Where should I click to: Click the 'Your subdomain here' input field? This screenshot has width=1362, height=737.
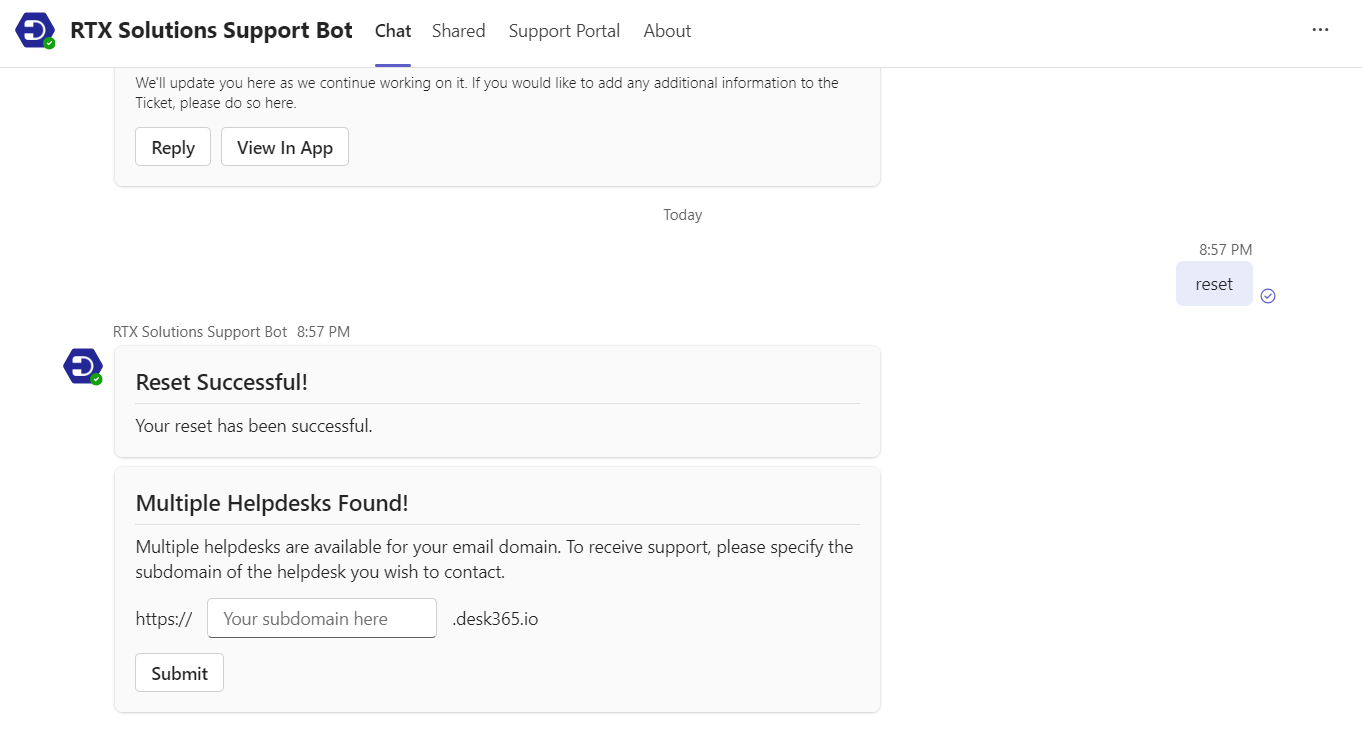pos(321,618)
